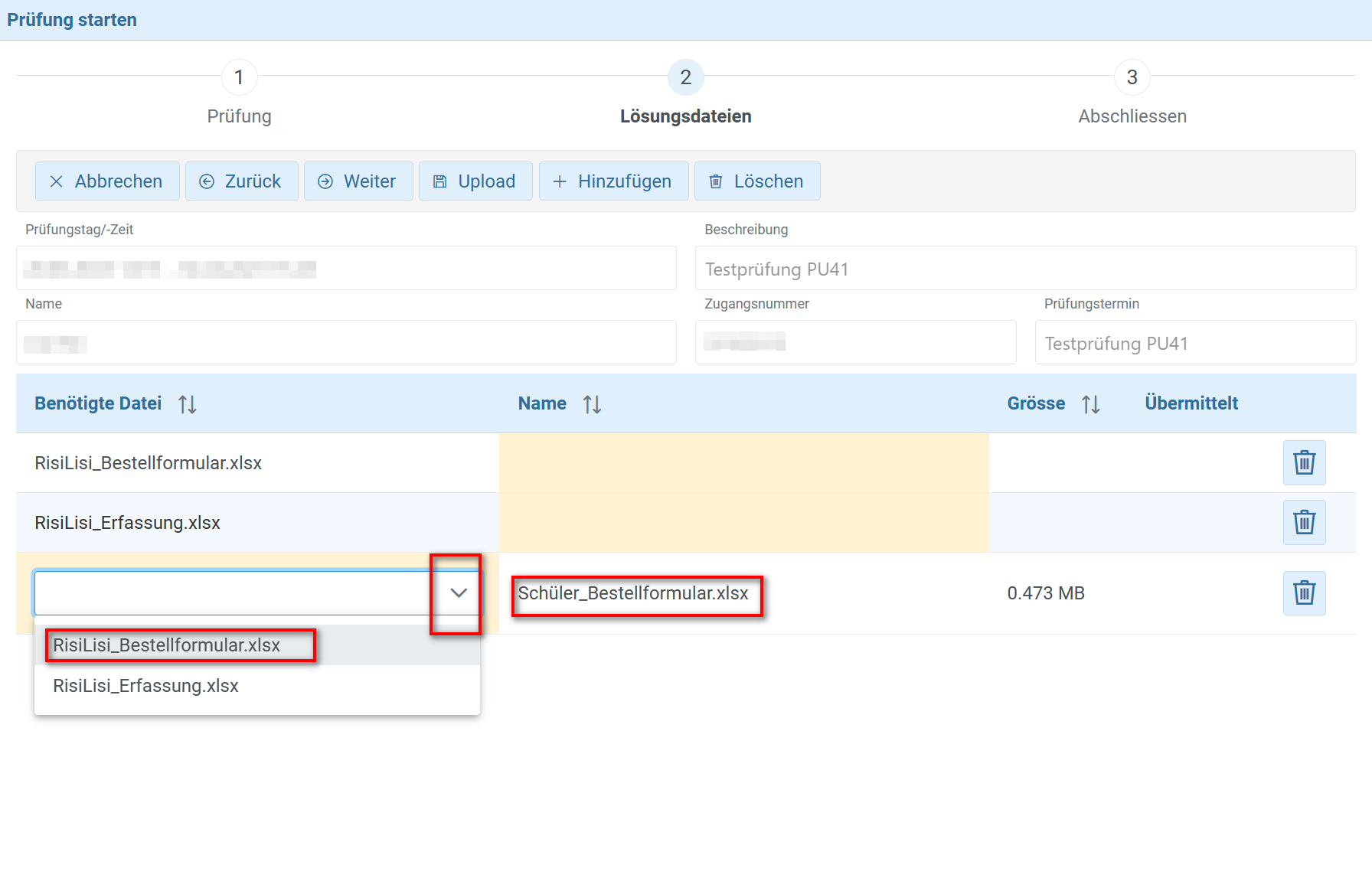
Task: Click the Prüfungstag/-Zeit input field
Action: coord(346,268)
